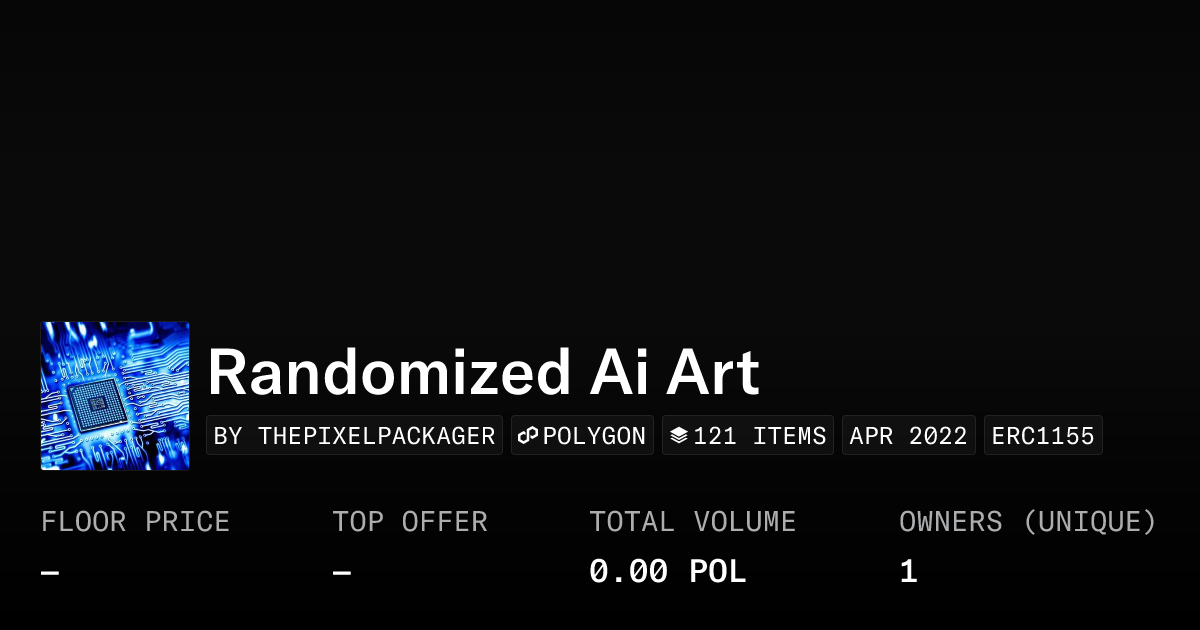Select the POLYGON chain label

pos(594,436)
